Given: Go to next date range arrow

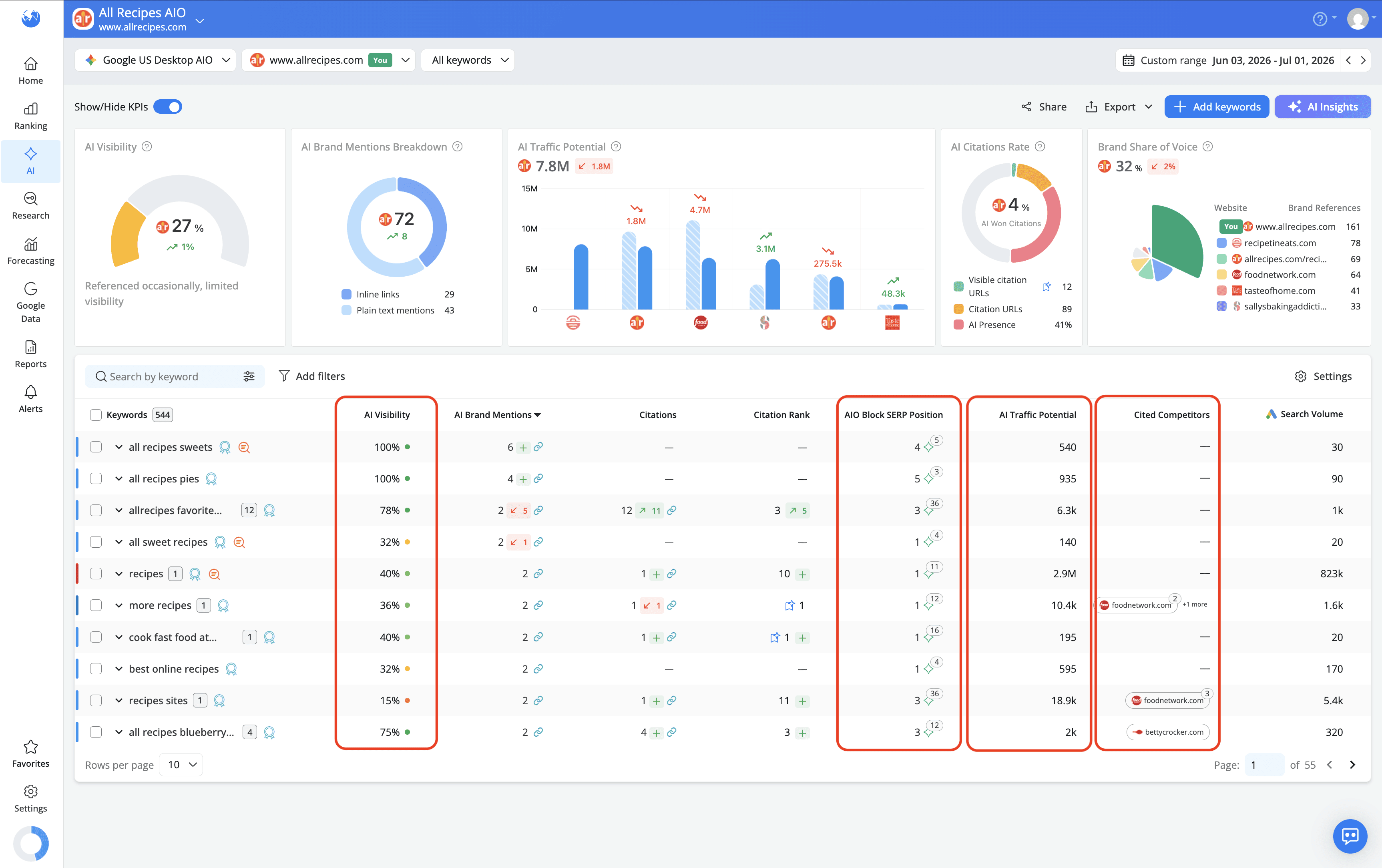Looking at the screenshot, I should [x=1363, y=60].
